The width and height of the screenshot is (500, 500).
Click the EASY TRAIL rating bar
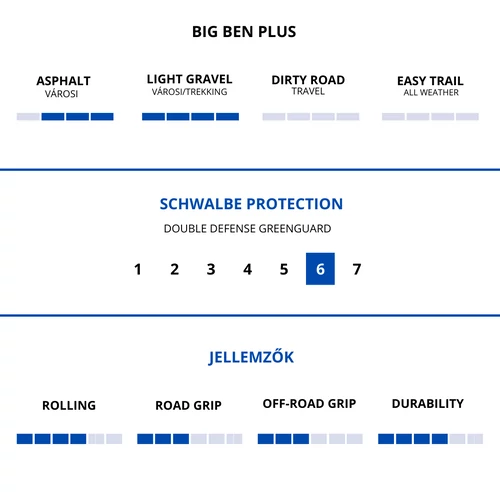(430, 116)
